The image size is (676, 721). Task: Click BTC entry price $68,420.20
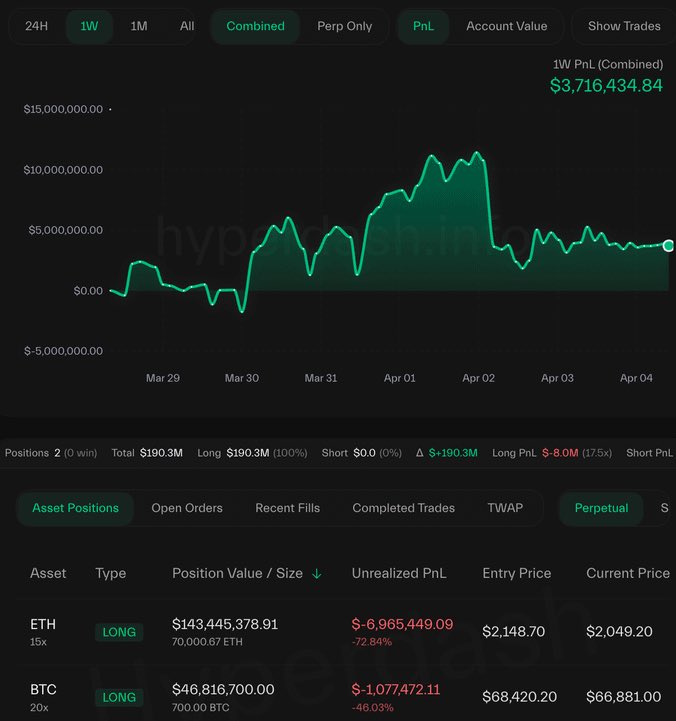pos(520,697)
